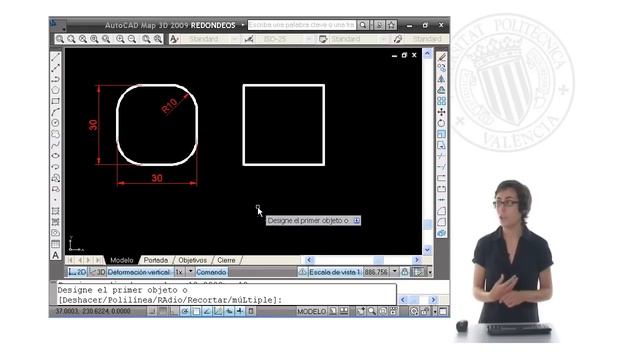The height and width of the screenshot is (360, 640).
Task: Select the Fillet tool
Action: [441, 222]
